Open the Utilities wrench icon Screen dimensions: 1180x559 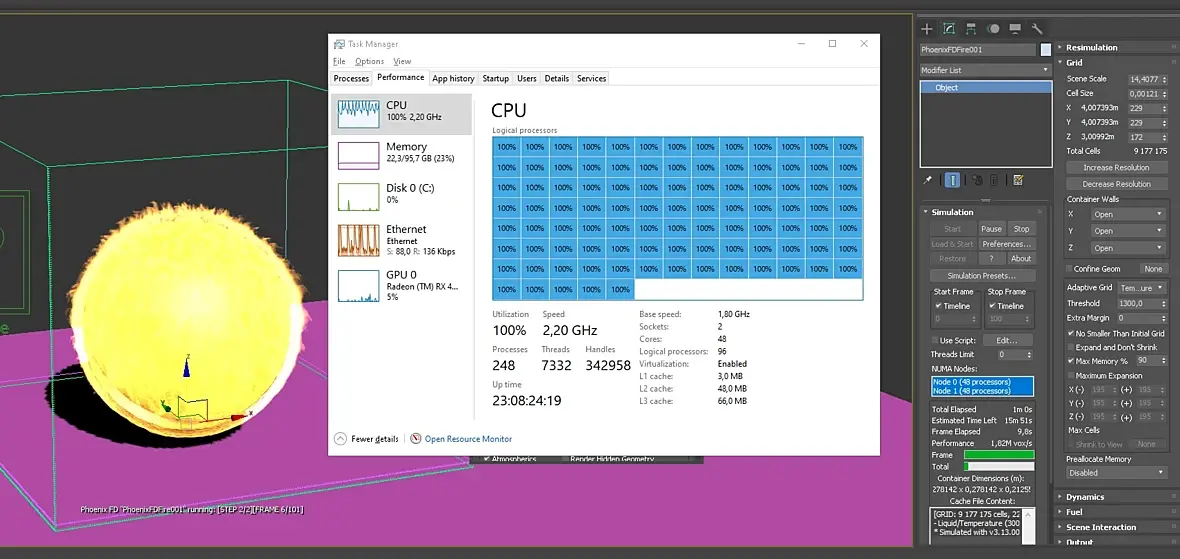point(1037,29)
